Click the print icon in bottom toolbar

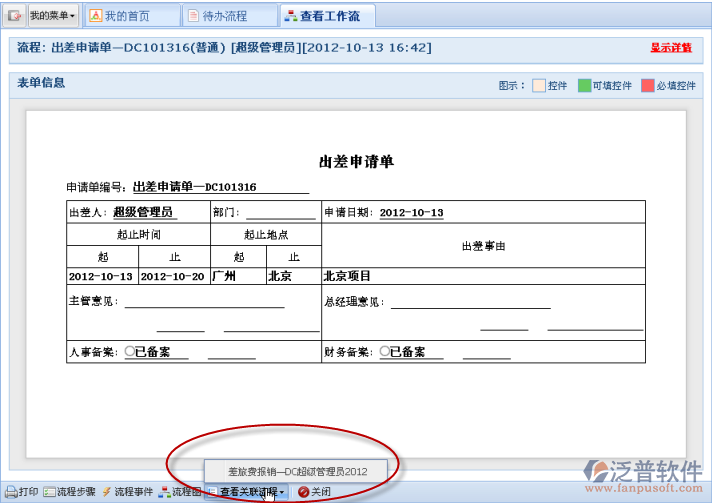(x=11, y=492)
